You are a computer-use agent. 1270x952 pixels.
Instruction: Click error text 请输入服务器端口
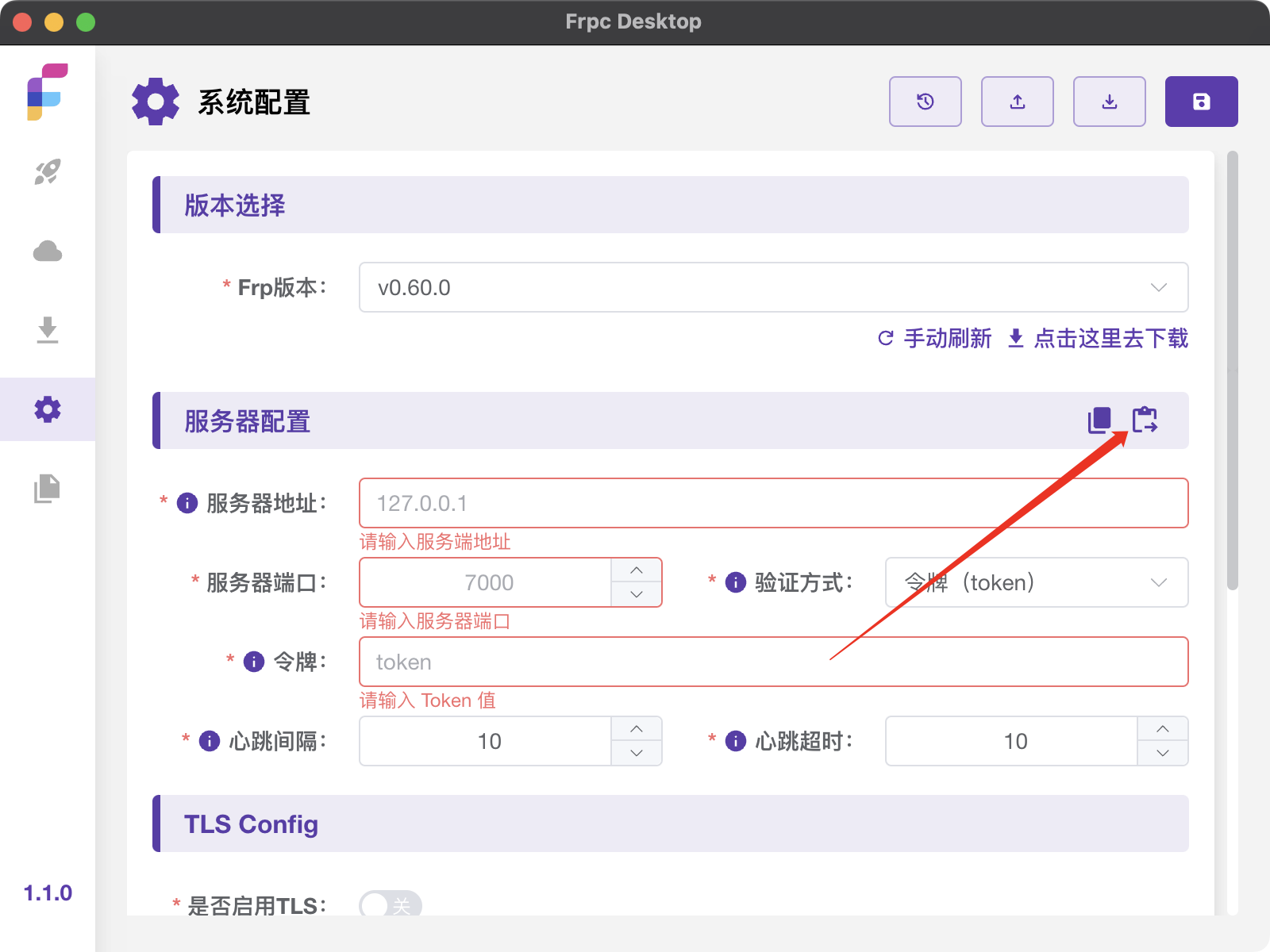click(435, 621)
